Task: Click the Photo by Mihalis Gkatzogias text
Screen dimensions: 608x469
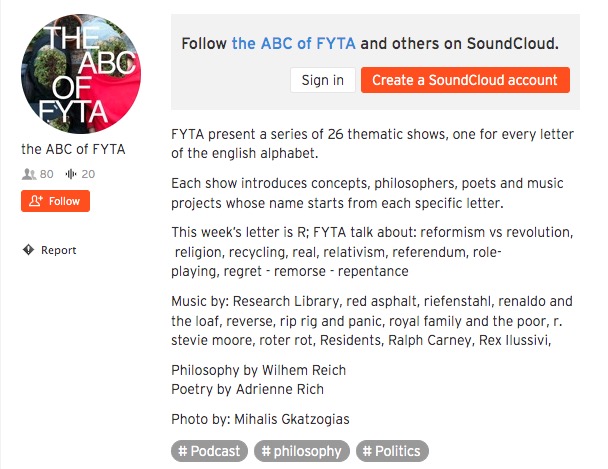Action: pyautogui.click(x=260, y=419)
